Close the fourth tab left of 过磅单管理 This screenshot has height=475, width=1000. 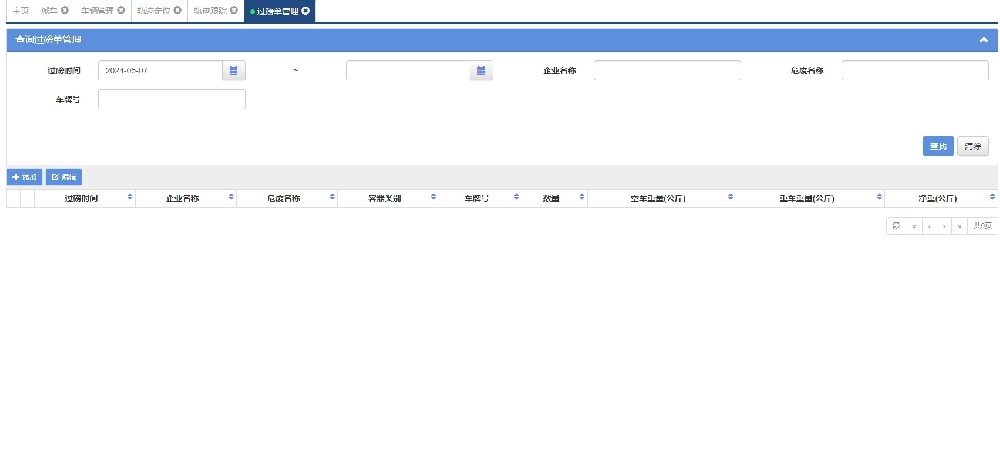(x=64, y=11)
